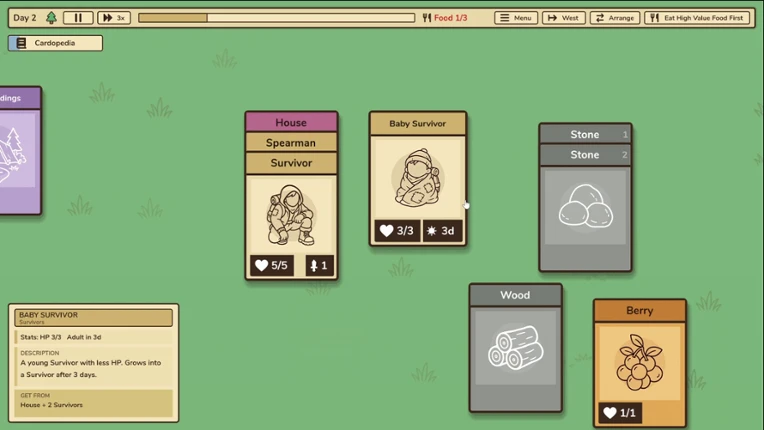Click the Baby Survivor 3/3 health badge

[397, 230]
